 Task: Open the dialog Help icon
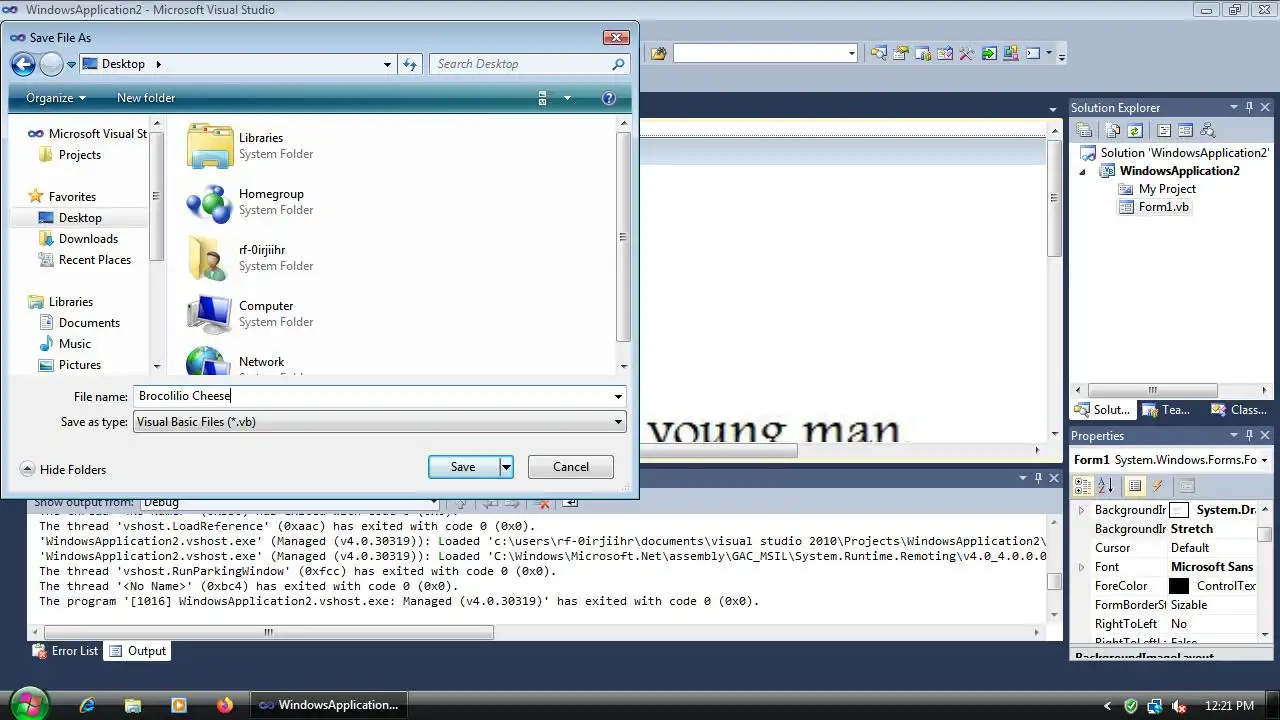click(608, 98)
